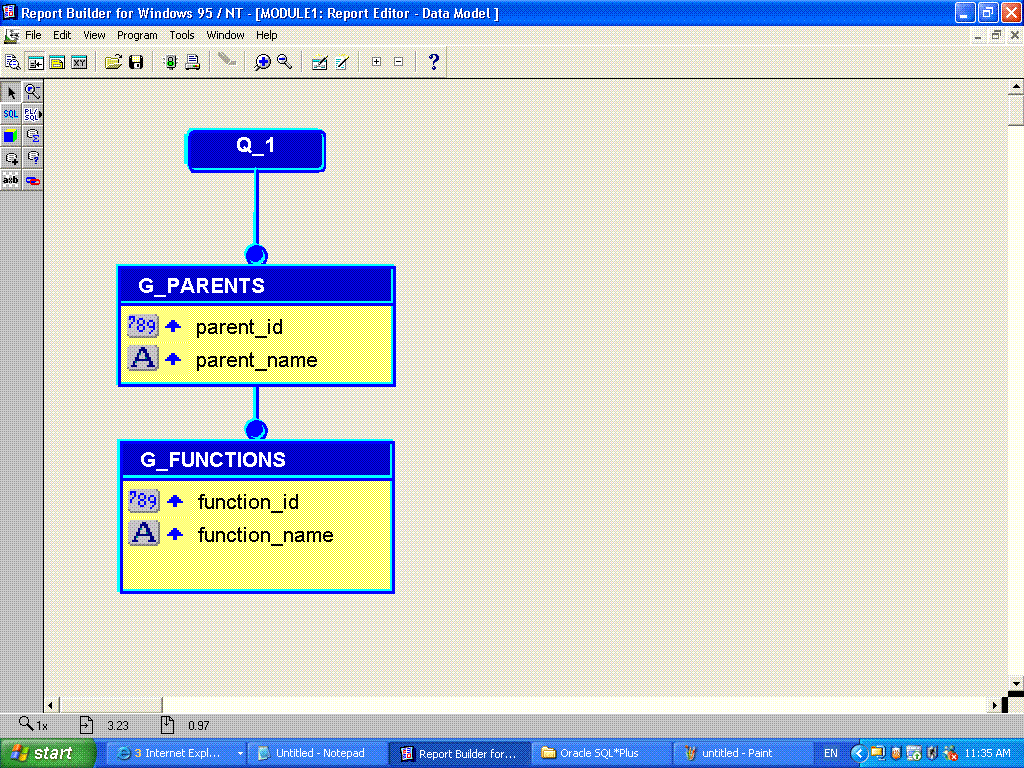The image size is (1024, 768).
Task: Toggle sort arrow beside parent_id
Action: pyautogui.click(x=173, y=326)
